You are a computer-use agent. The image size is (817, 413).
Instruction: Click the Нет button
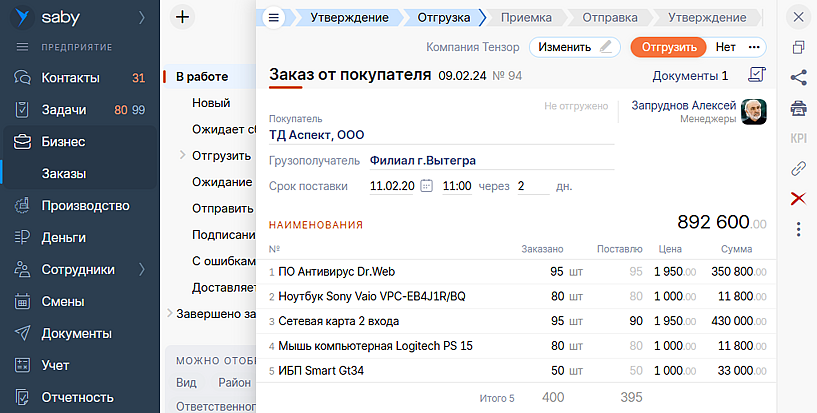pyautogui.click(x=725, y=47)
